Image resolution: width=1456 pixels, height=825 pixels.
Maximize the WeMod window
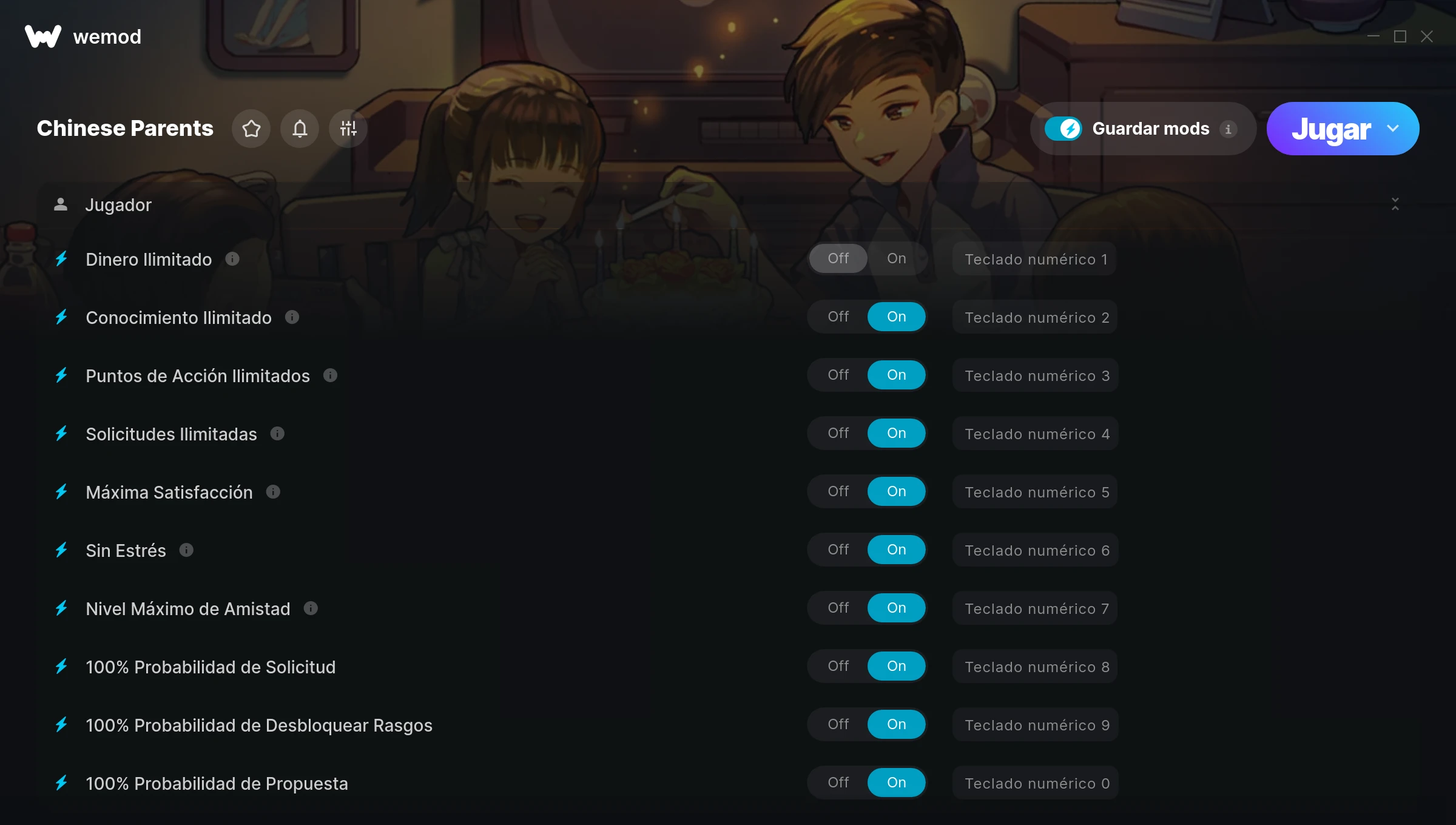1400,36
